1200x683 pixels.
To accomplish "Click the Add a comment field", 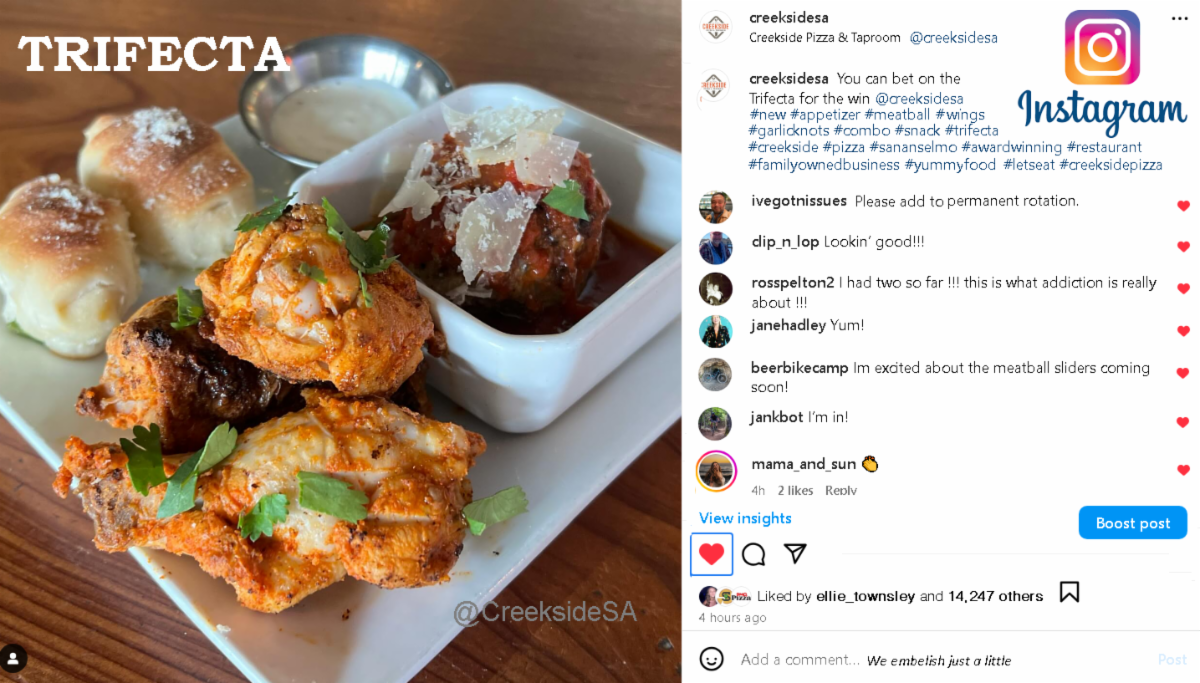I will tap(800, 659).
